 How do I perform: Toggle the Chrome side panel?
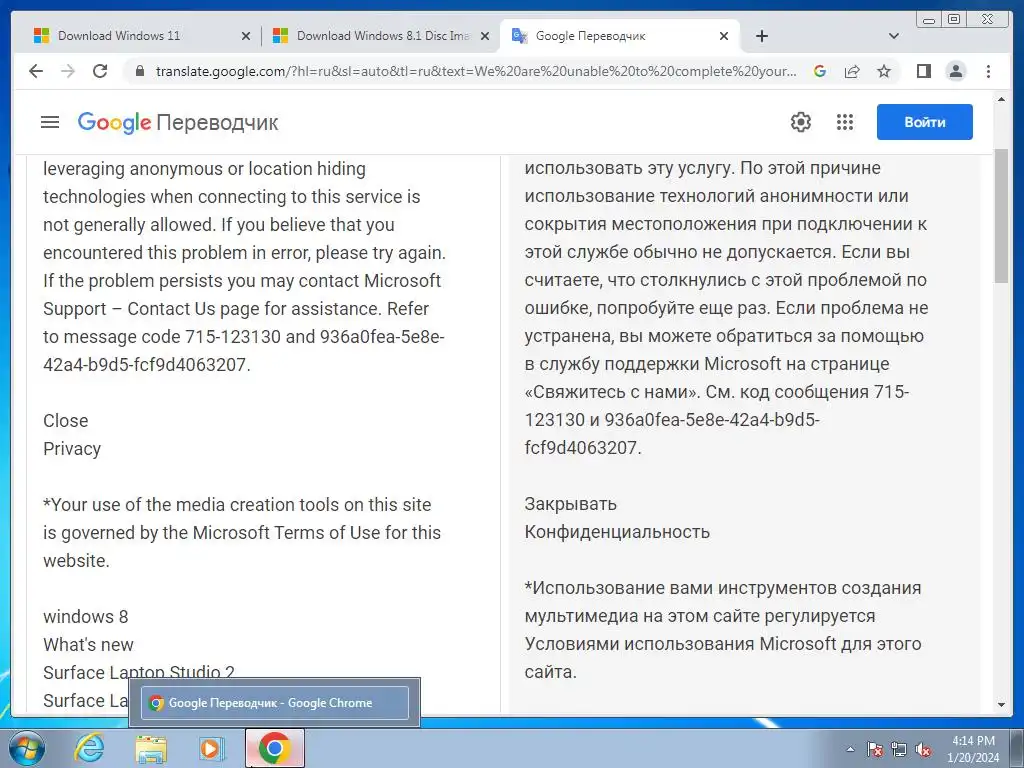click(x=923, y=71)
